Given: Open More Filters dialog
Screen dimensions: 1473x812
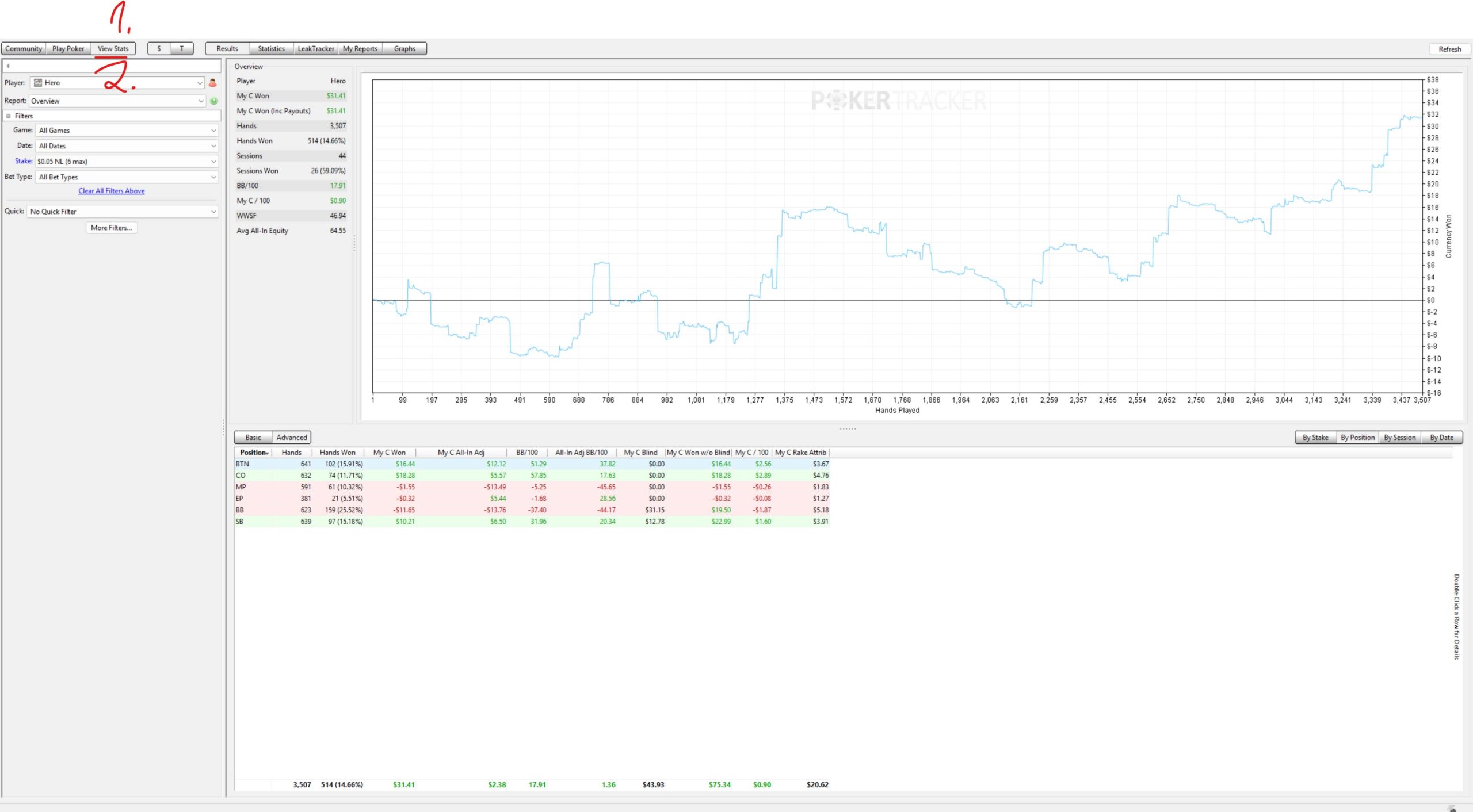Looking at the screenshot, I should click(112, 228).
